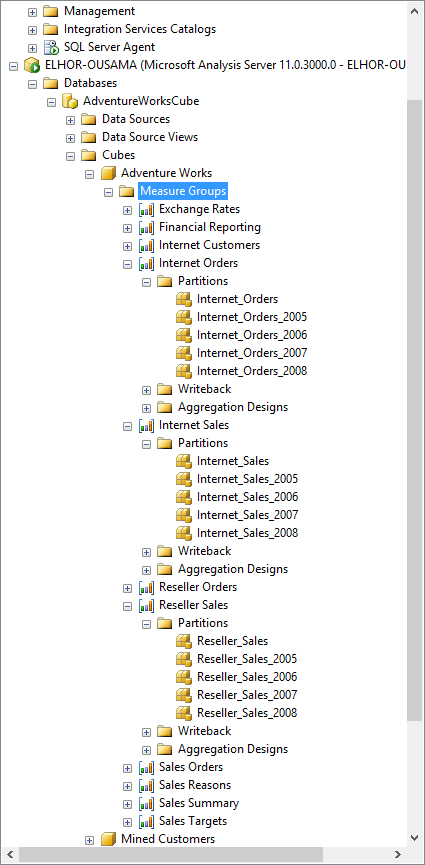Click the Sales Targets measure group icon
Image resolution: width=425 pixels, height=865 pixels.
(x=146, y=821)
